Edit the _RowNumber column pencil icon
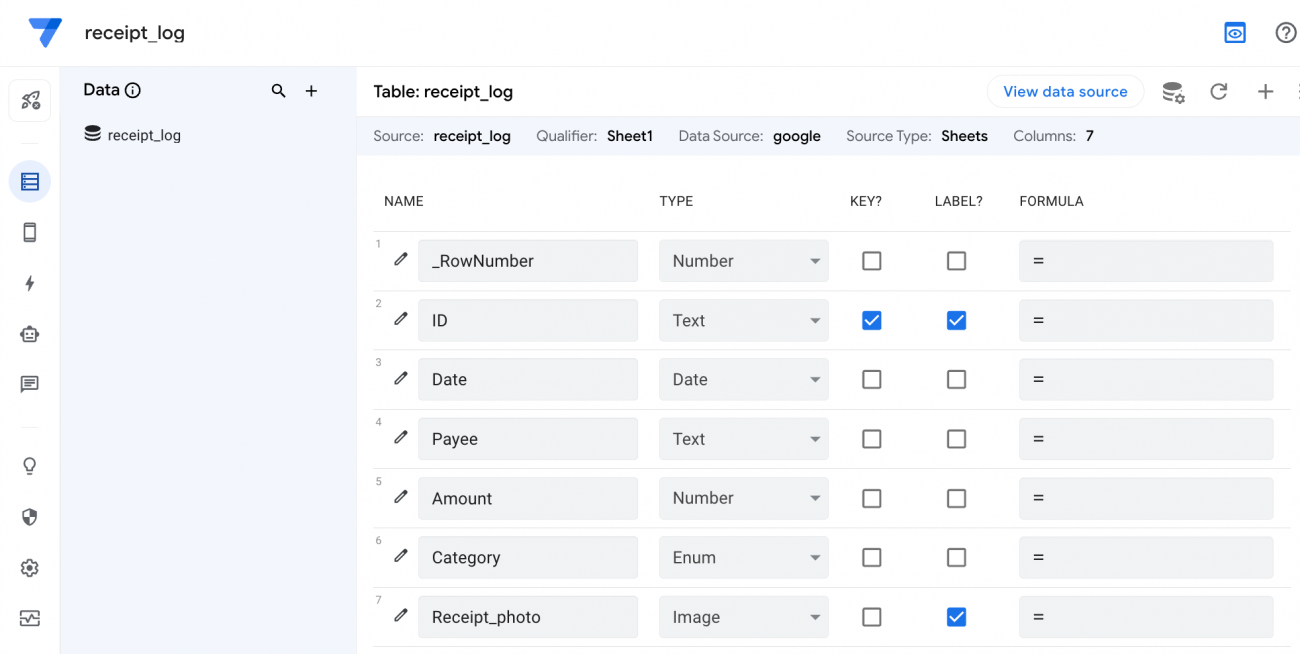Image resolution: width=1300 pixels, height=654 pixels. click(401, 259)
